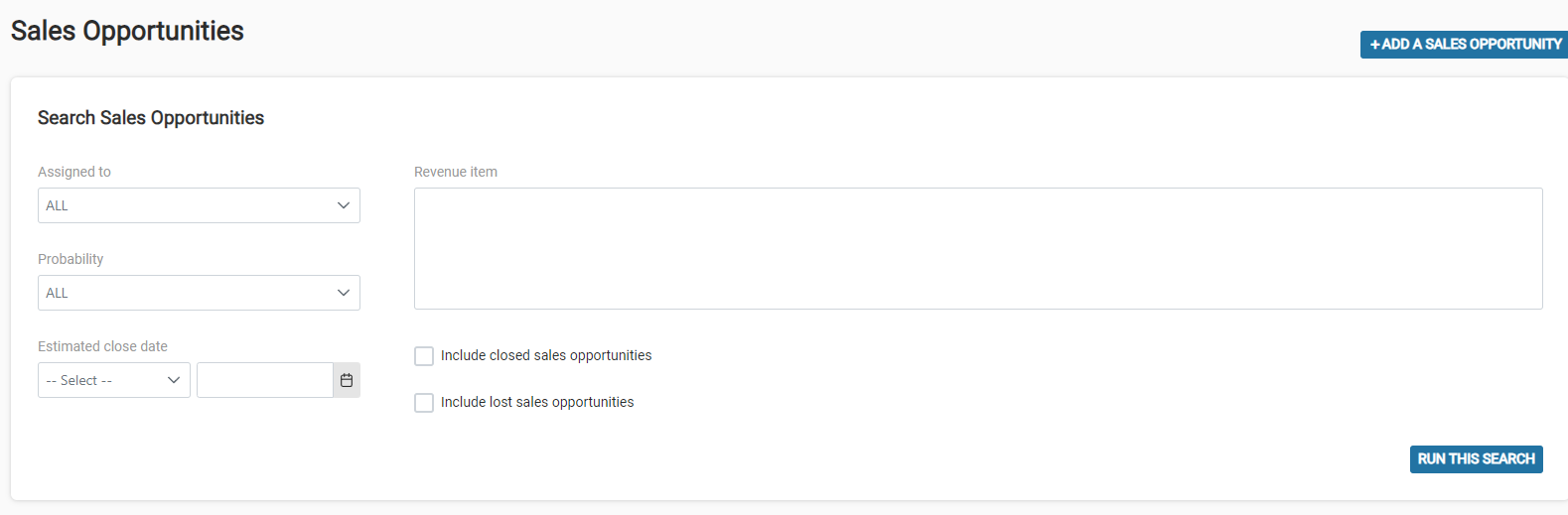Click the 'Assigned to' field label

[x=74, y=172]
